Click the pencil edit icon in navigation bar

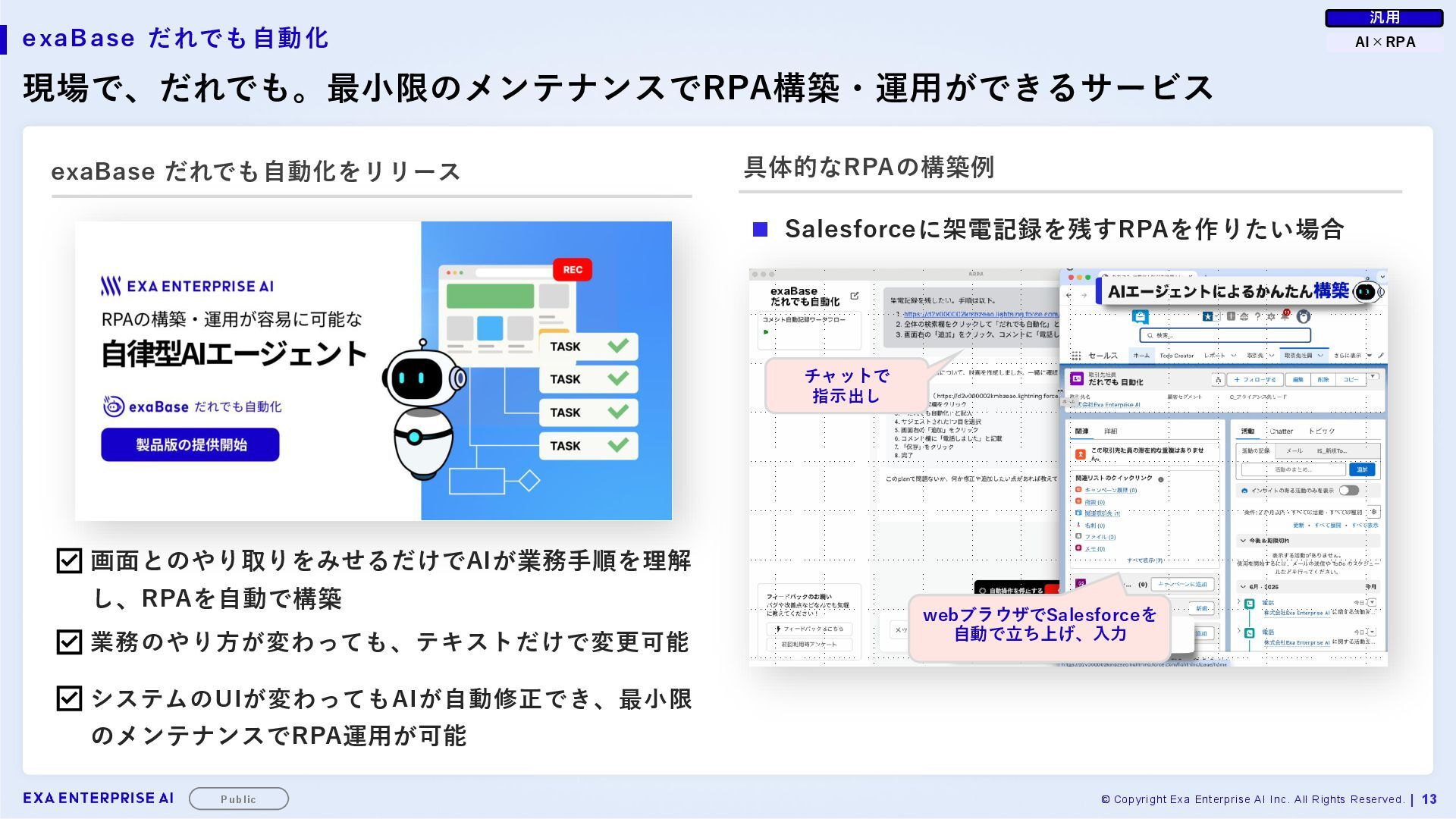pyautogui.click(x=1381, y=355)
